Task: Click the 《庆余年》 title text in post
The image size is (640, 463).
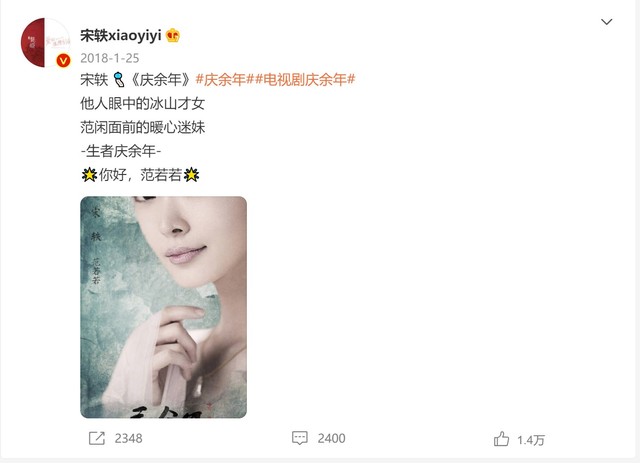Action: [x=160, y=79]
